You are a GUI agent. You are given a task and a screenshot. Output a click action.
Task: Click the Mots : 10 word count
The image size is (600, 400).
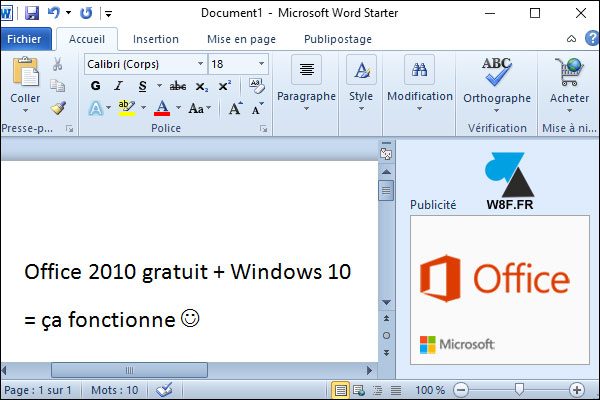coord(114,390)
